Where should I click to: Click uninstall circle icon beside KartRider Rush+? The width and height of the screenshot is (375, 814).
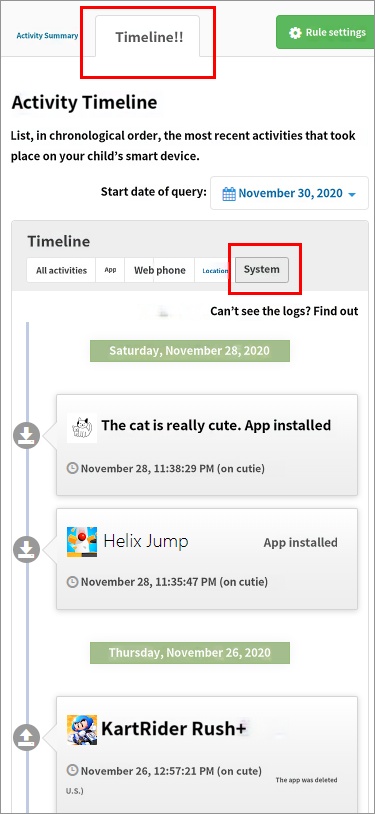pos(26,737)
